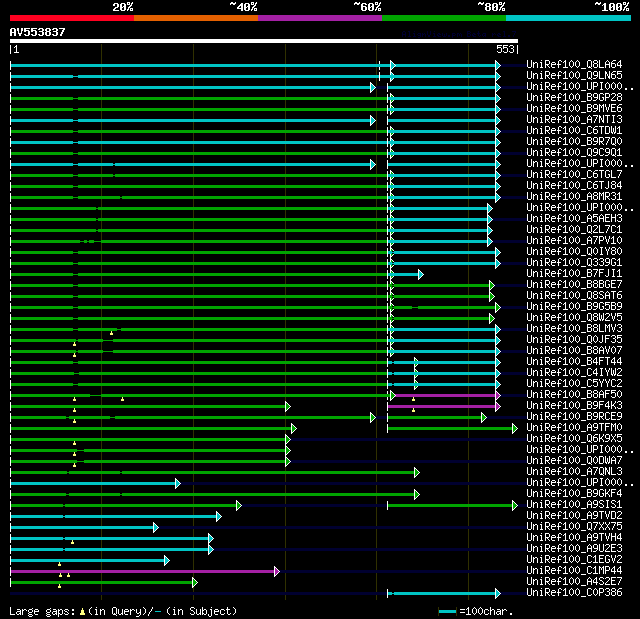Image resolution: width=640 pixels, height=619 pixels.
Task: Select the UniRef100_Q8W2V5 label
Action: 574,318
